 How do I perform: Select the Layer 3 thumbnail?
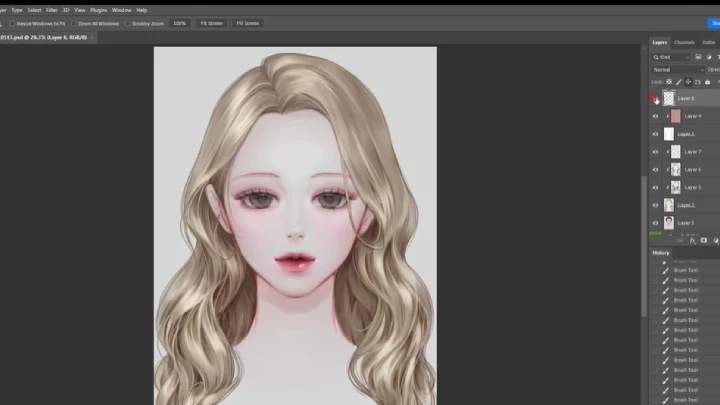point(669,223)
